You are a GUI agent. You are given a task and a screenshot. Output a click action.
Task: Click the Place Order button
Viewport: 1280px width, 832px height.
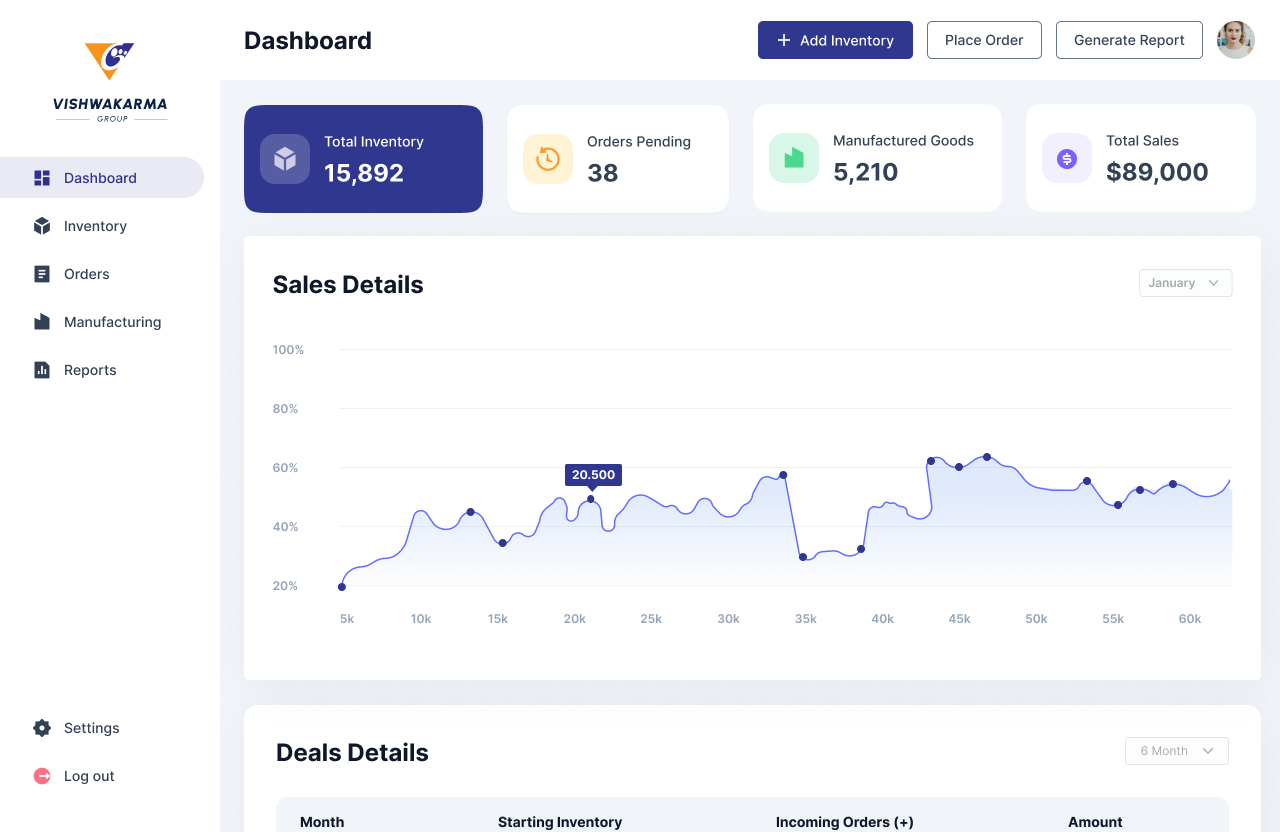point(984,40)
